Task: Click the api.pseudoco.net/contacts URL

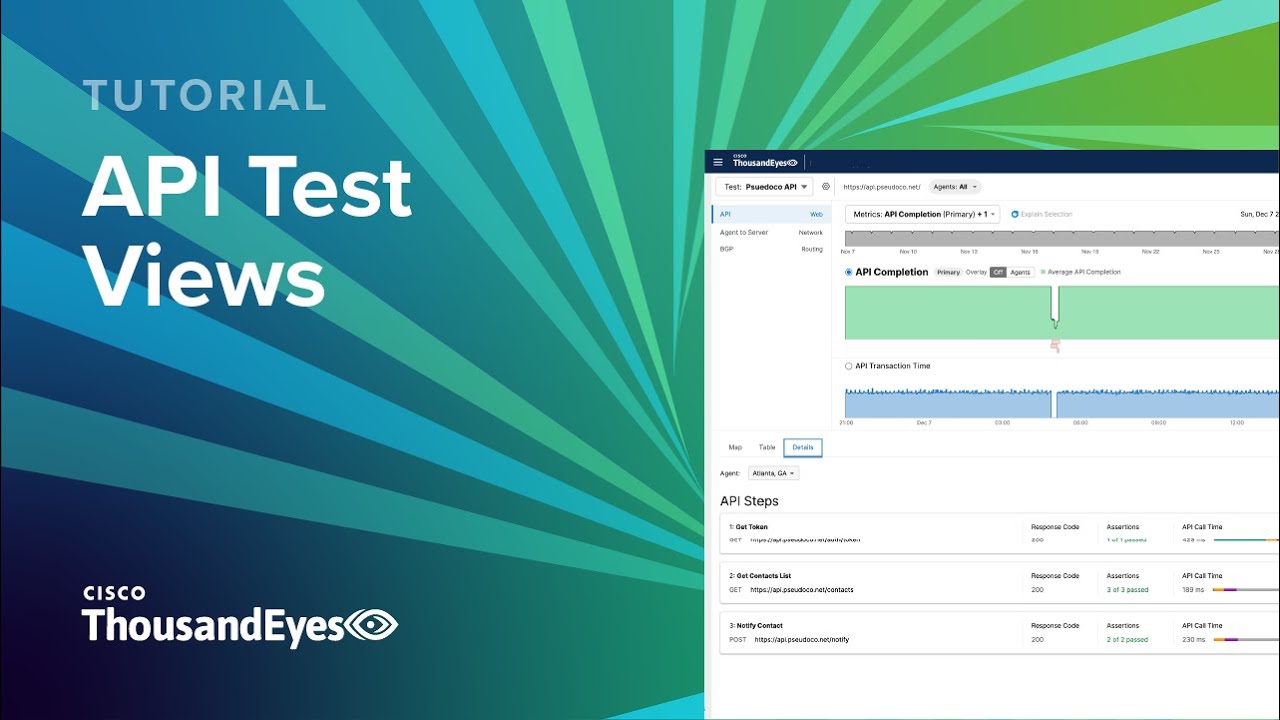Action: (x=801, y=590)
